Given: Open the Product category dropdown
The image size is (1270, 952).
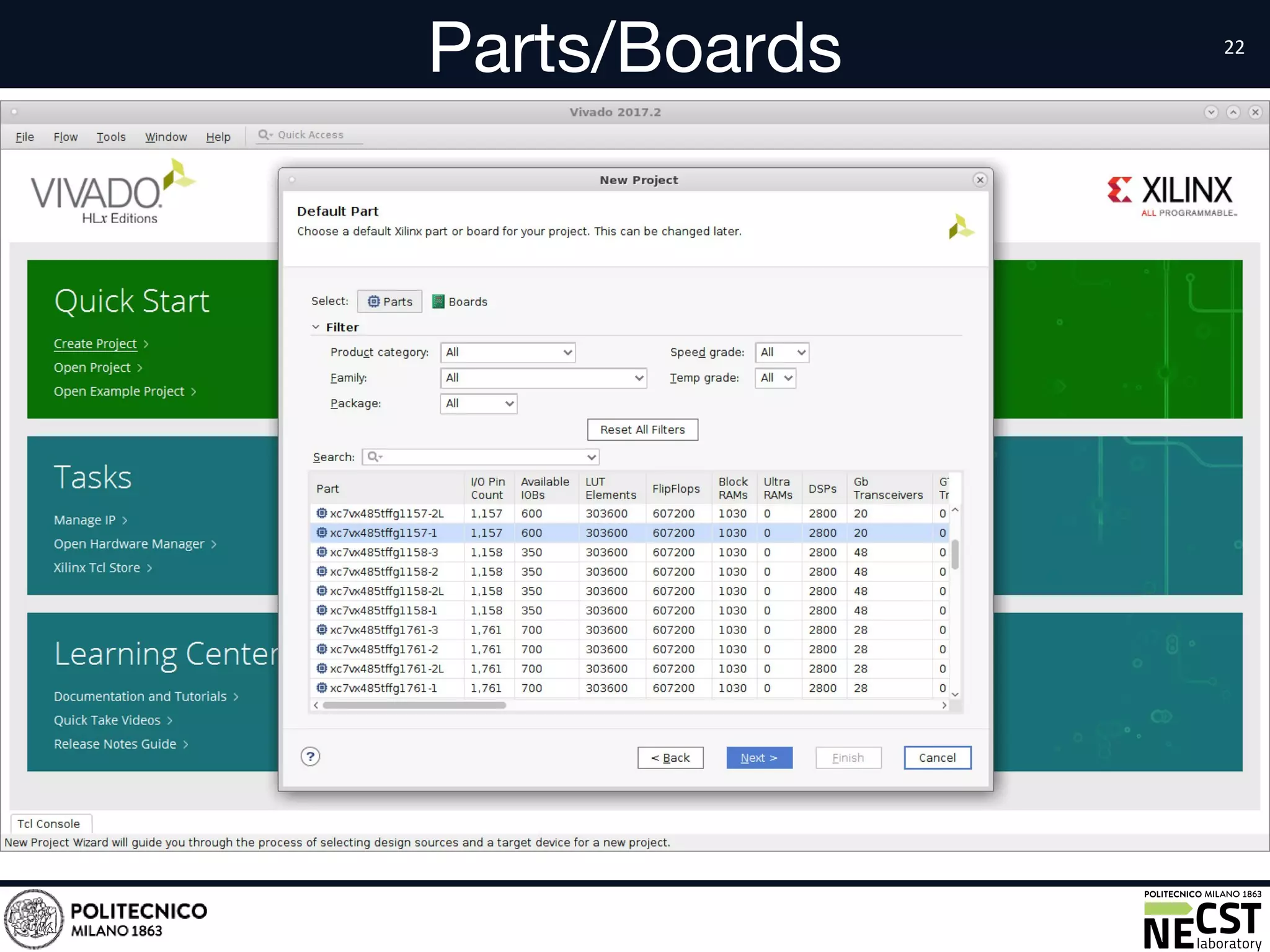Looking at the screenshot, I should 507,352.
